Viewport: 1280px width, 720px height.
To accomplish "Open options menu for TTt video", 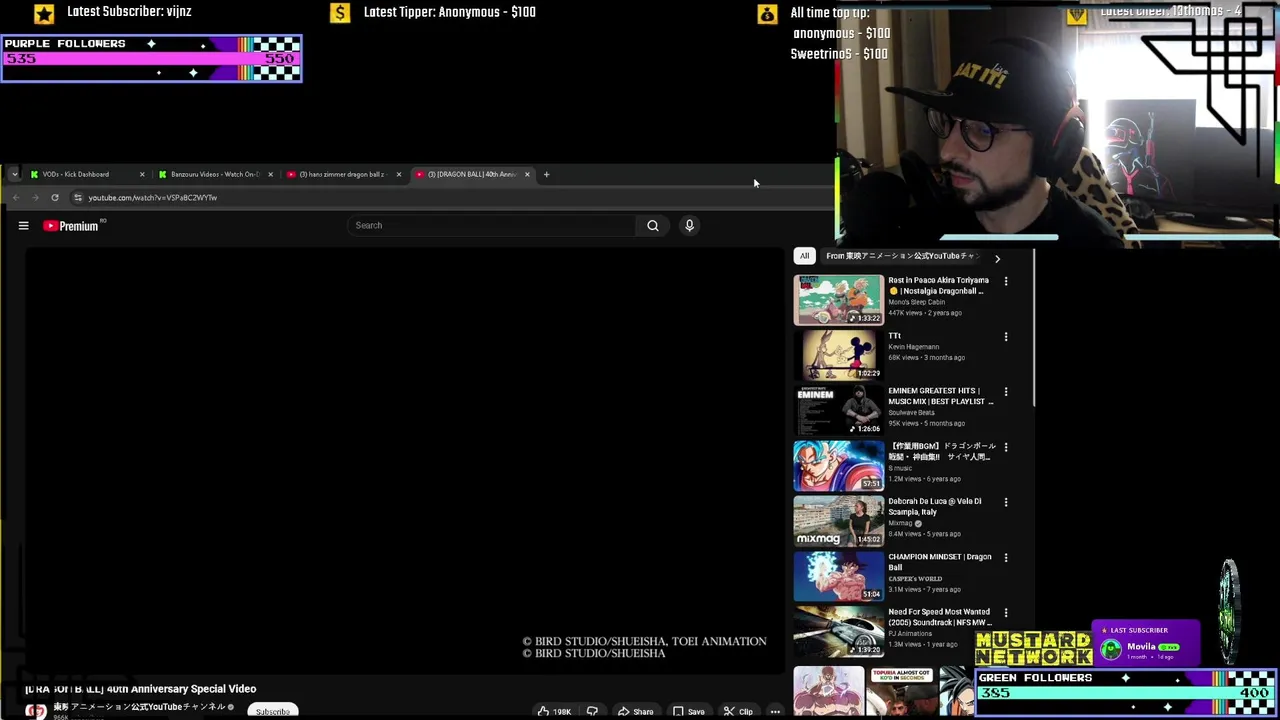I will pos(1006,337).
